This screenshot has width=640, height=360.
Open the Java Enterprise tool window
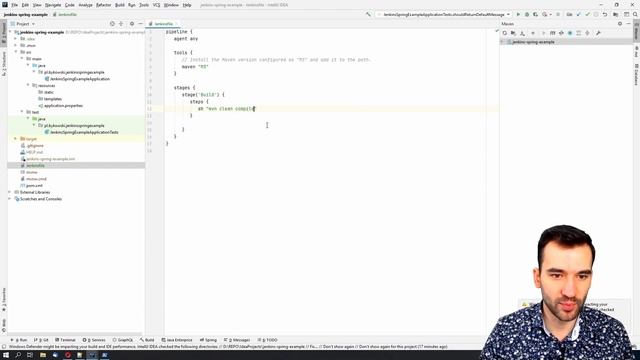177,340
